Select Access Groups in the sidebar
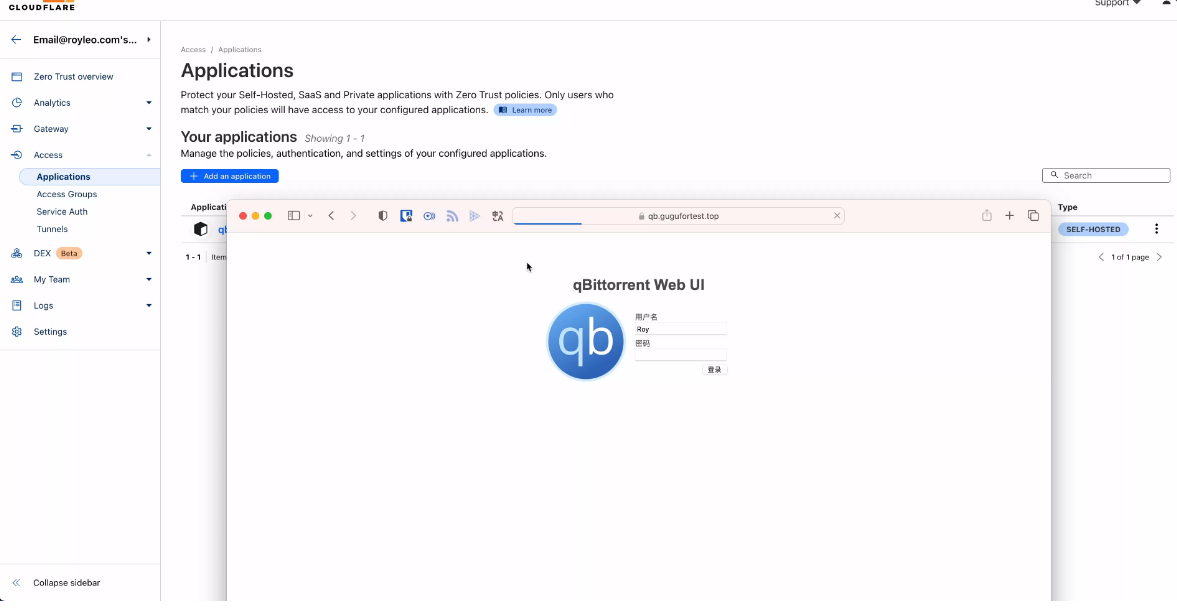The width and height of the screenshot is (1177, 610). (x=67, y=194)
